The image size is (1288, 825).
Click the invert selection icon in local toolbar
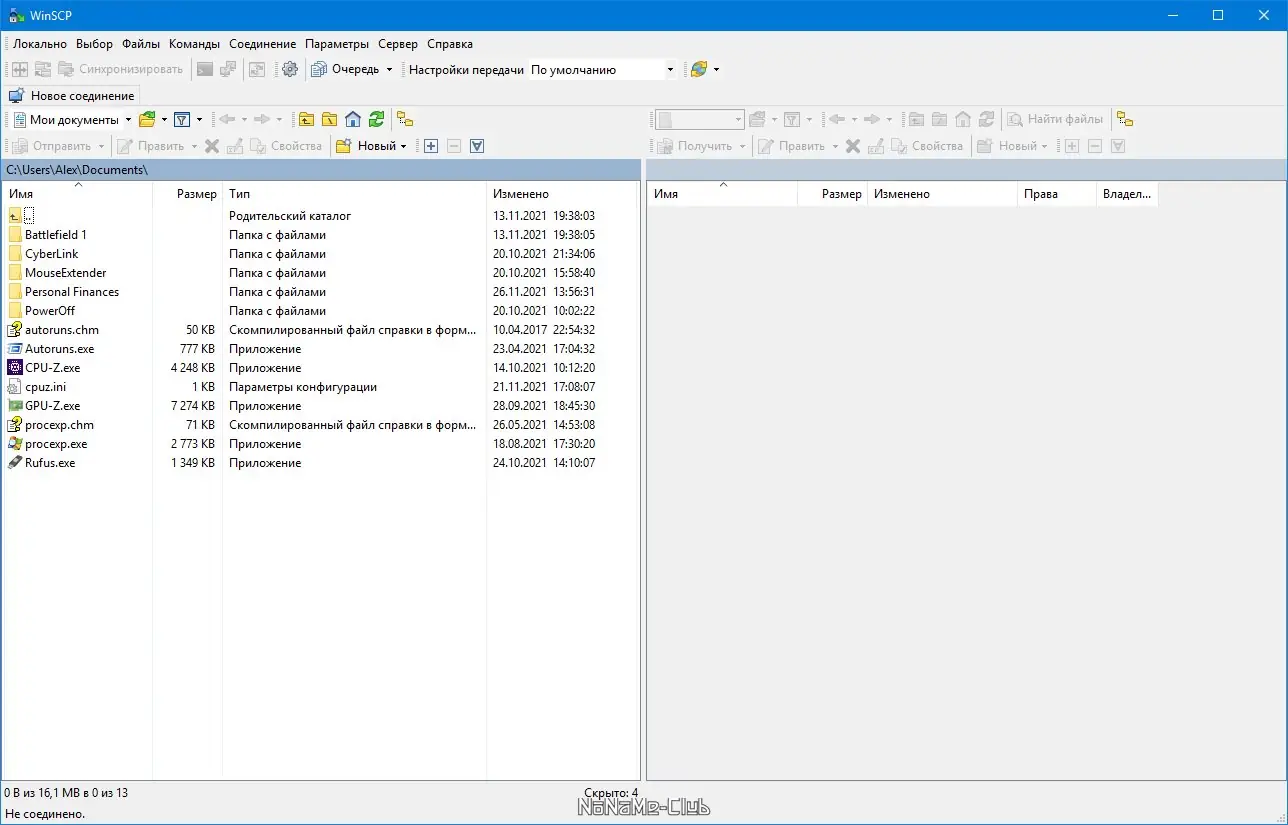pos(477,146)
